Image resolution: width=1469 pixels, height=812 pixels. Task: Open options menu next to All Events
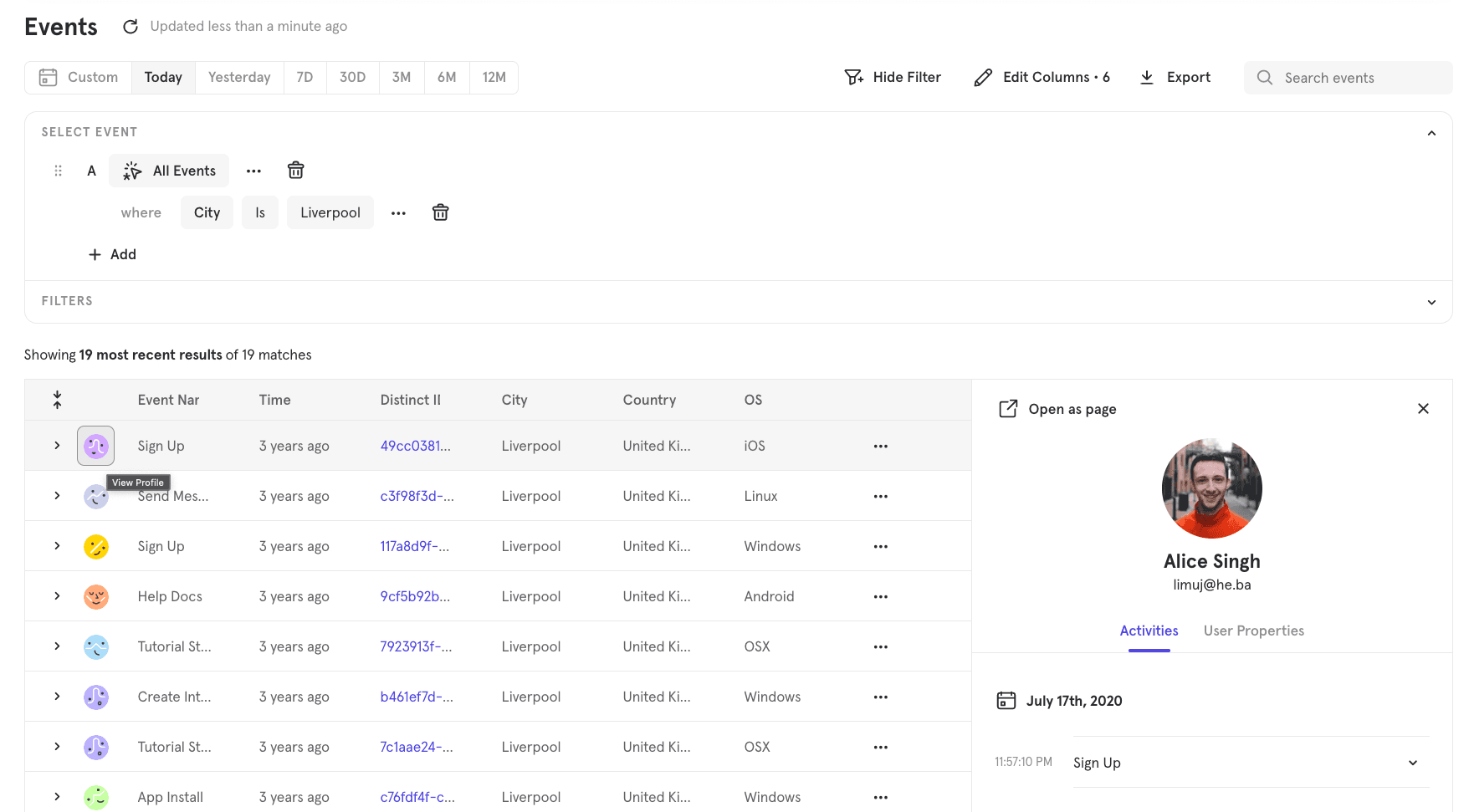[253, 171]
